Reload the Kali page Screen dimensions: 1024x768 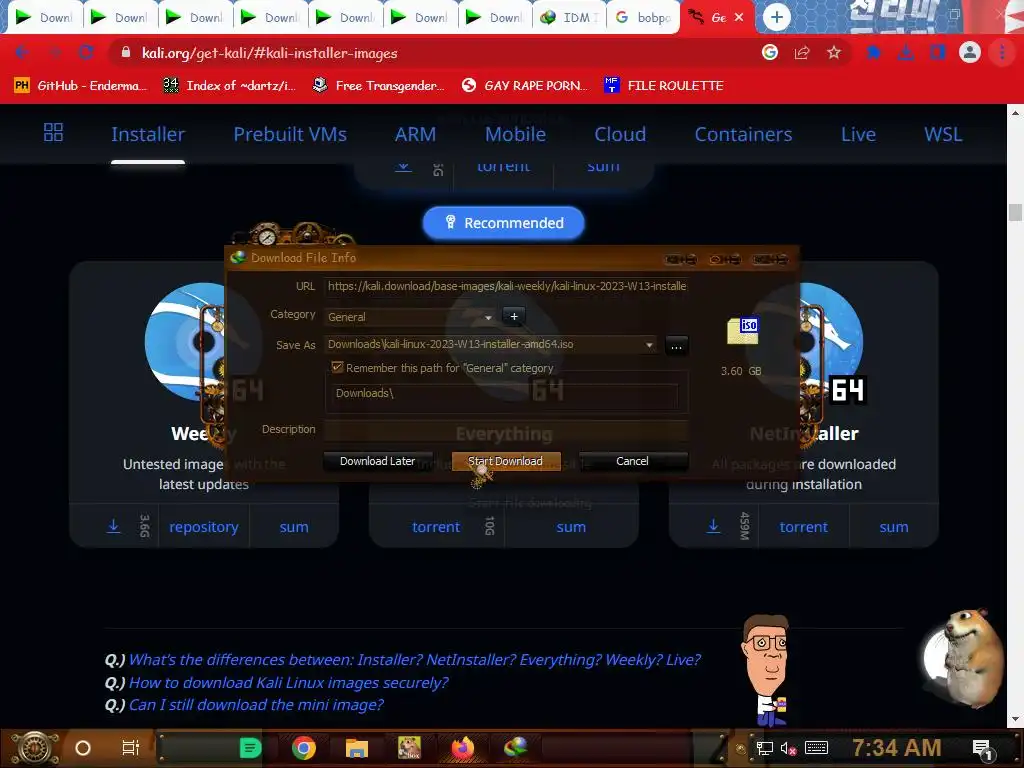tap(86, 53)
